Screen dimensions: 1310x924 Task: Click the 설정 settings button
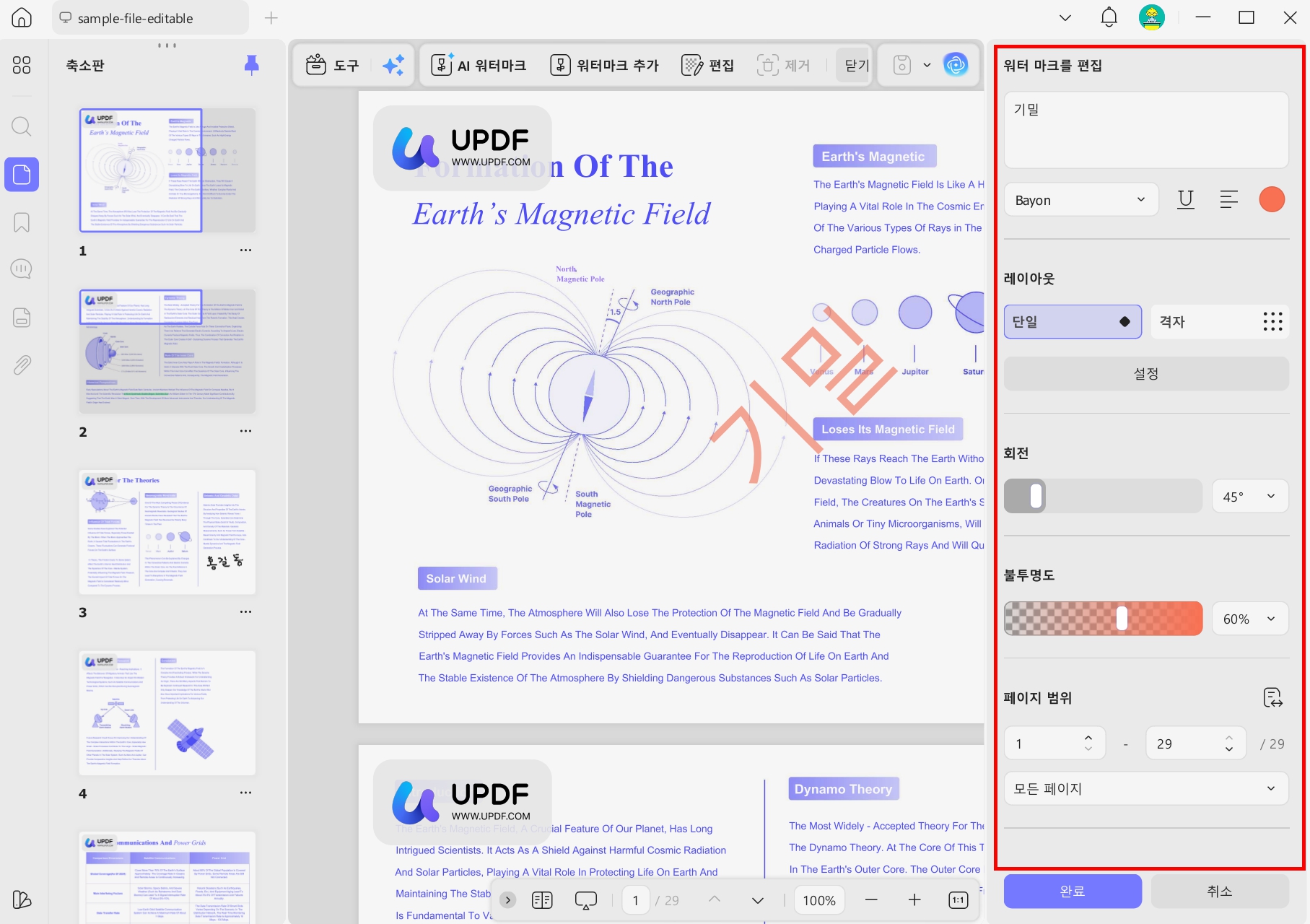(1146, 374)
